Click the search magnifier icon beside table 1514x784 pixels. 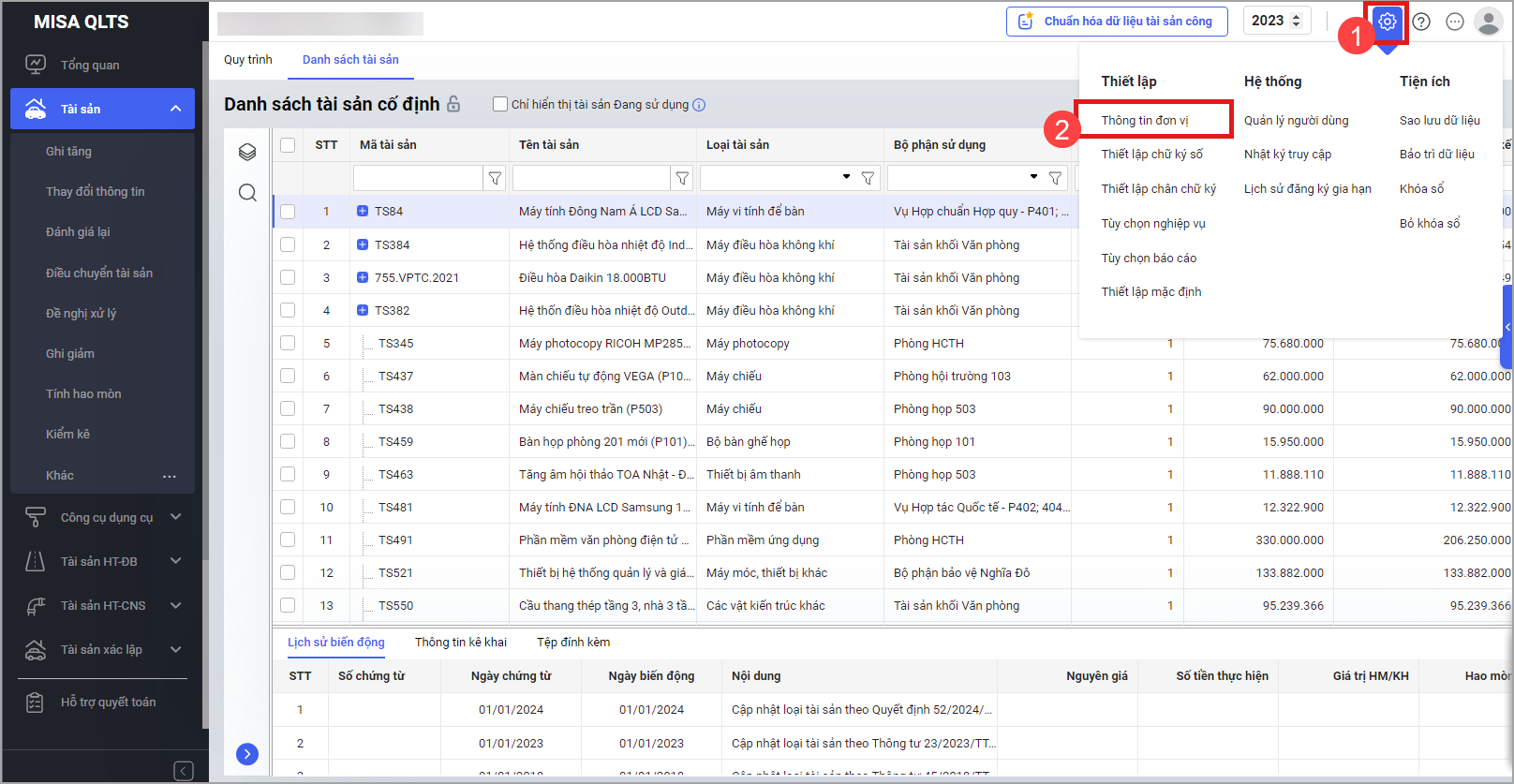[247, 192]
